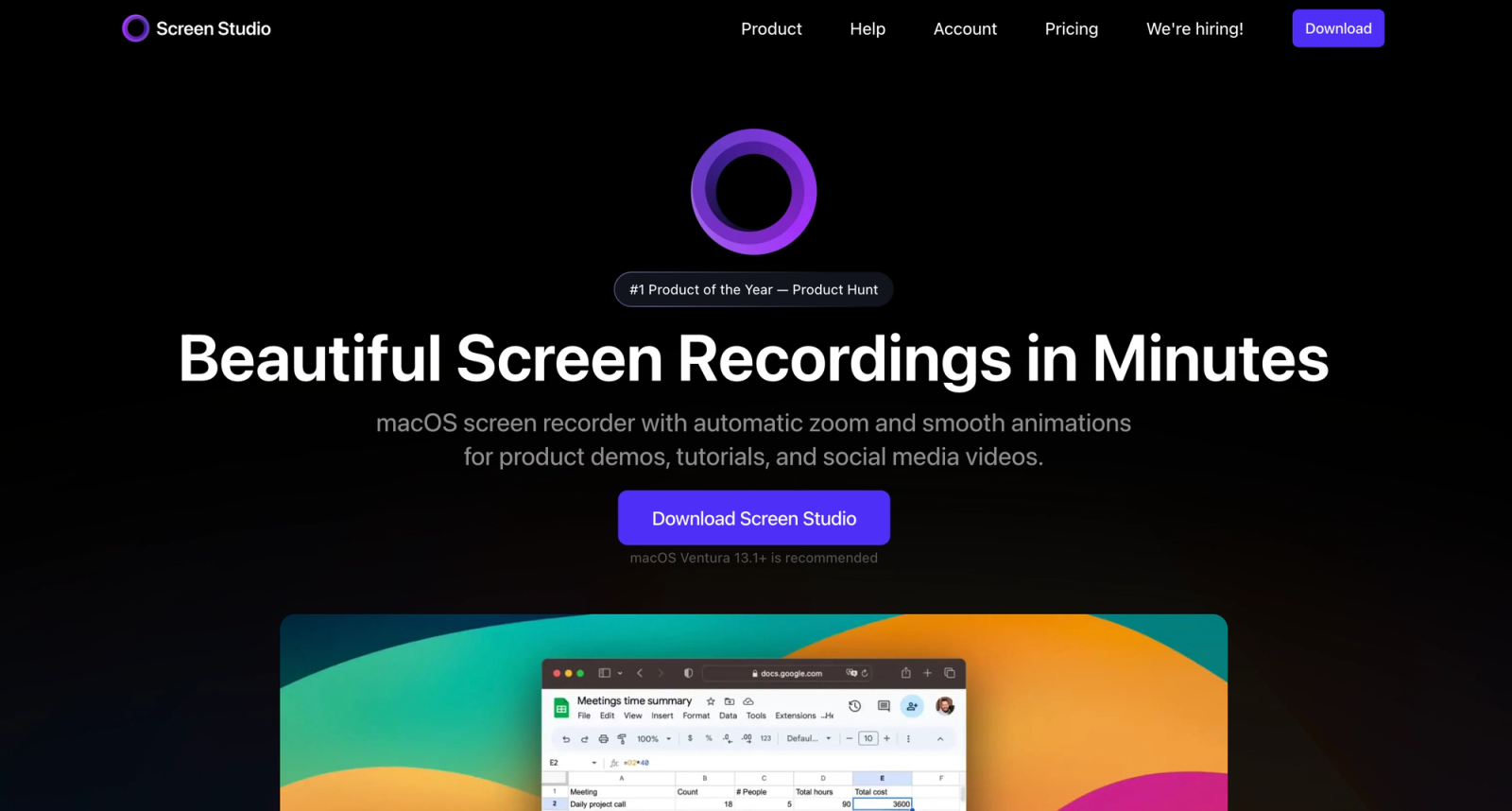Click the redo icon in Sheets toolbar
Viewport: 1512px width, 811px height.
click(x=584, y=739)
